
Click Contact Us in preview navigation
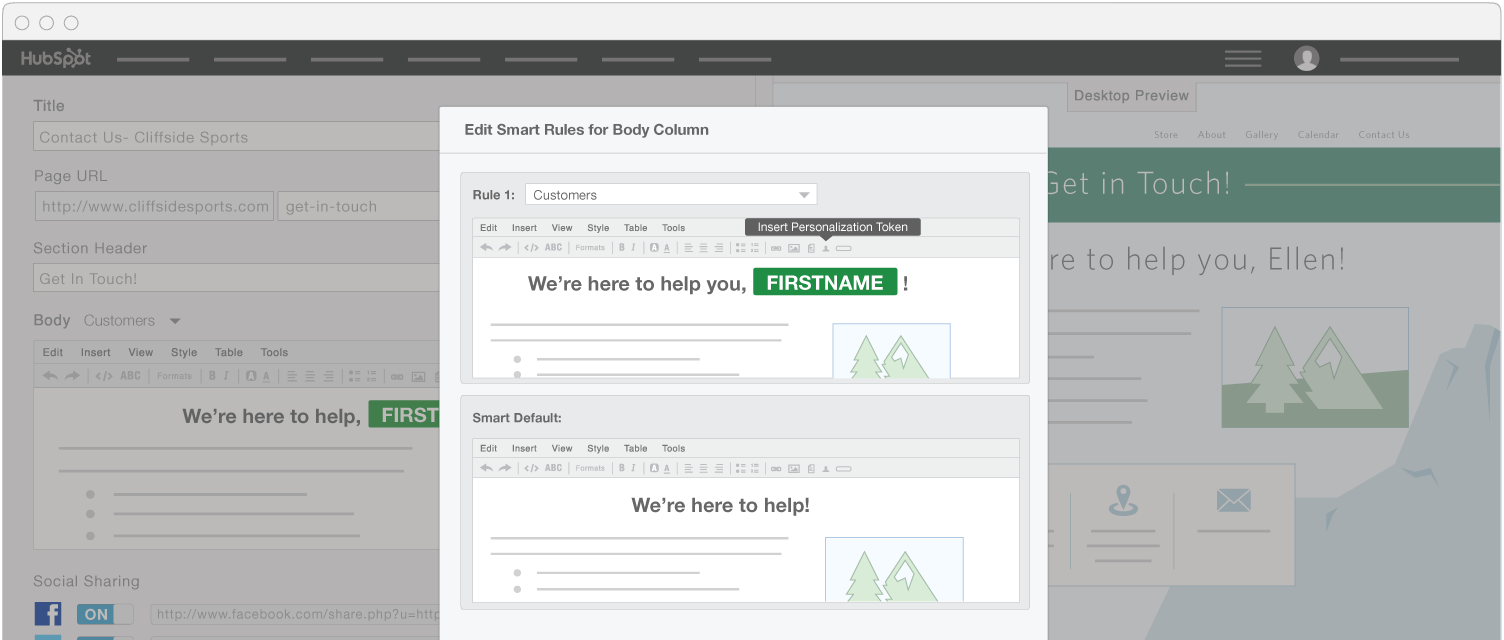(x=1384, y=134)
